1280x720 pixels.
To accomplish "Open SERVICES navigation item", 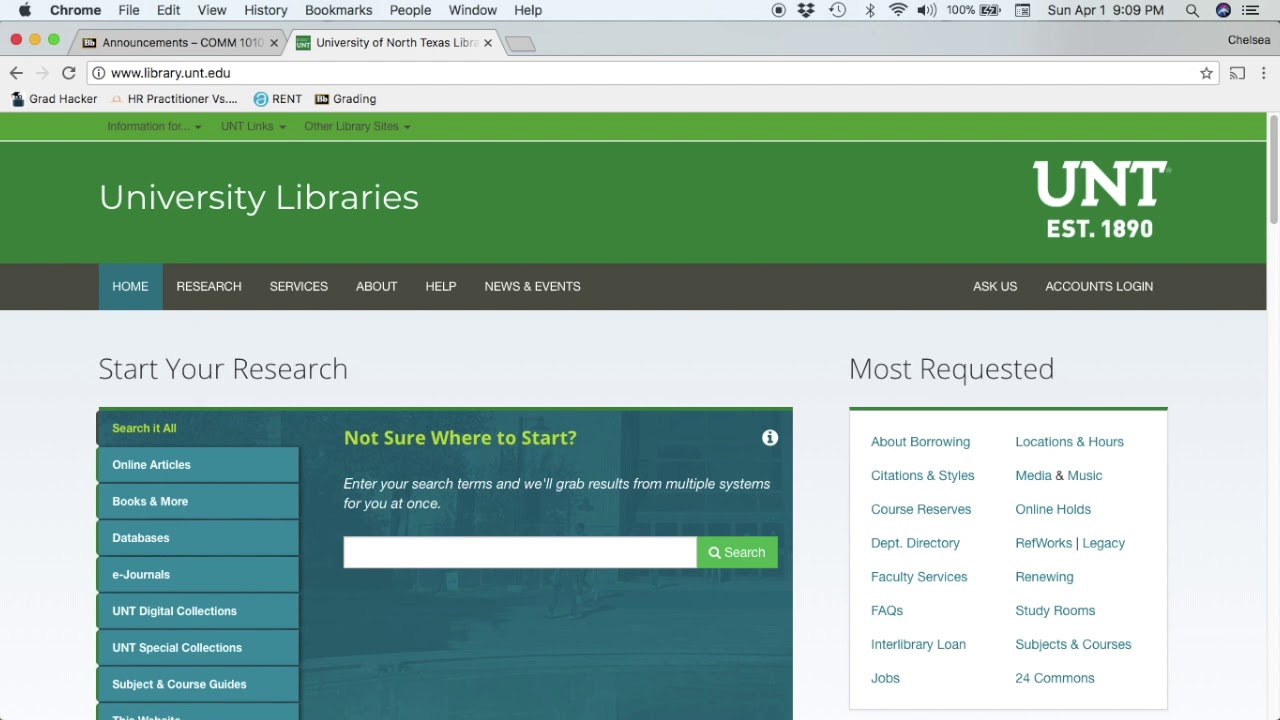I will pyautogui.click(x=298, y=287).
